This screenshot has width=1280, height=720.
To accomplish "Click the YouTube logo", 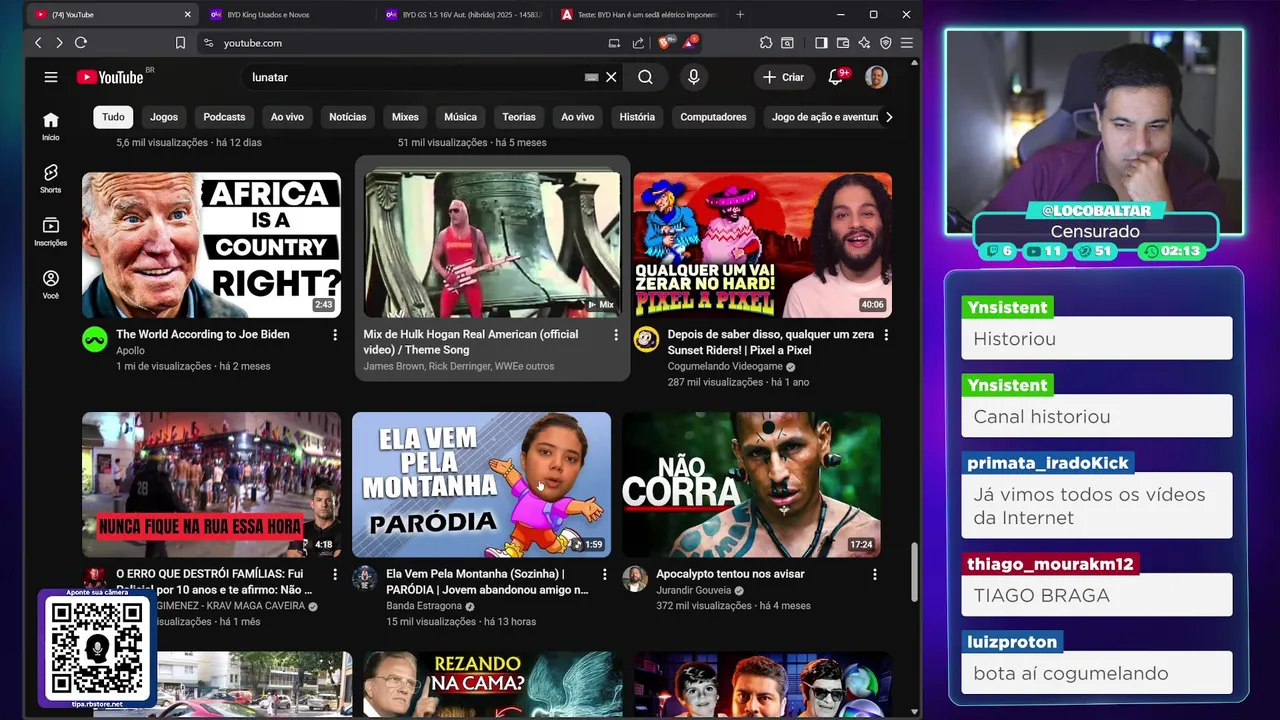I will point(110,77).
